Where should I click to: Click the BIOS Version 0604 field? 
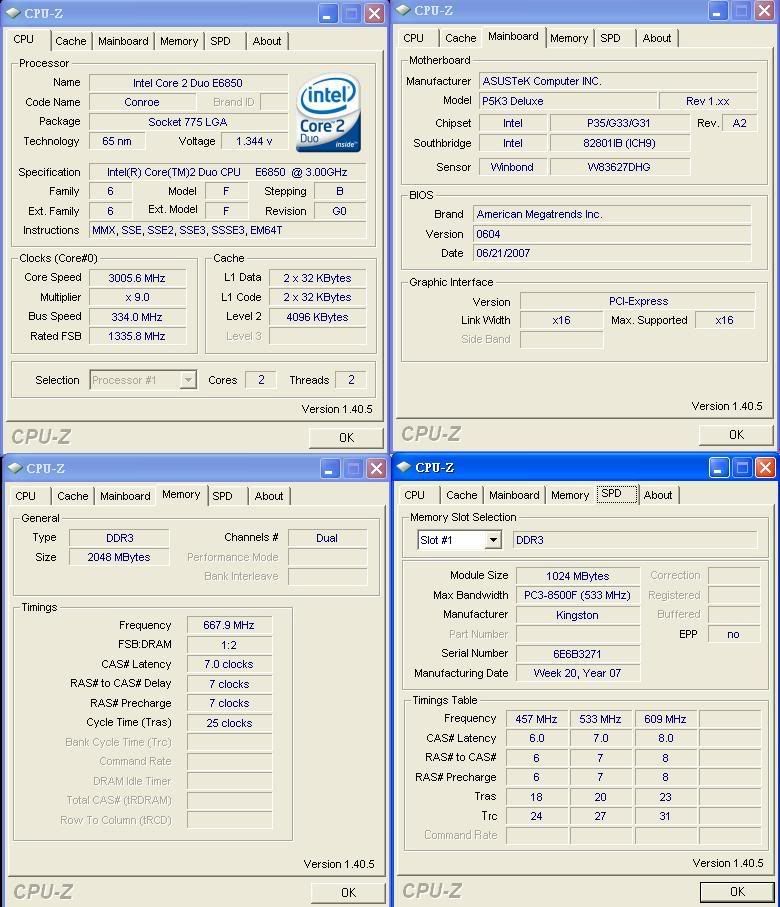tap(612, 234)
